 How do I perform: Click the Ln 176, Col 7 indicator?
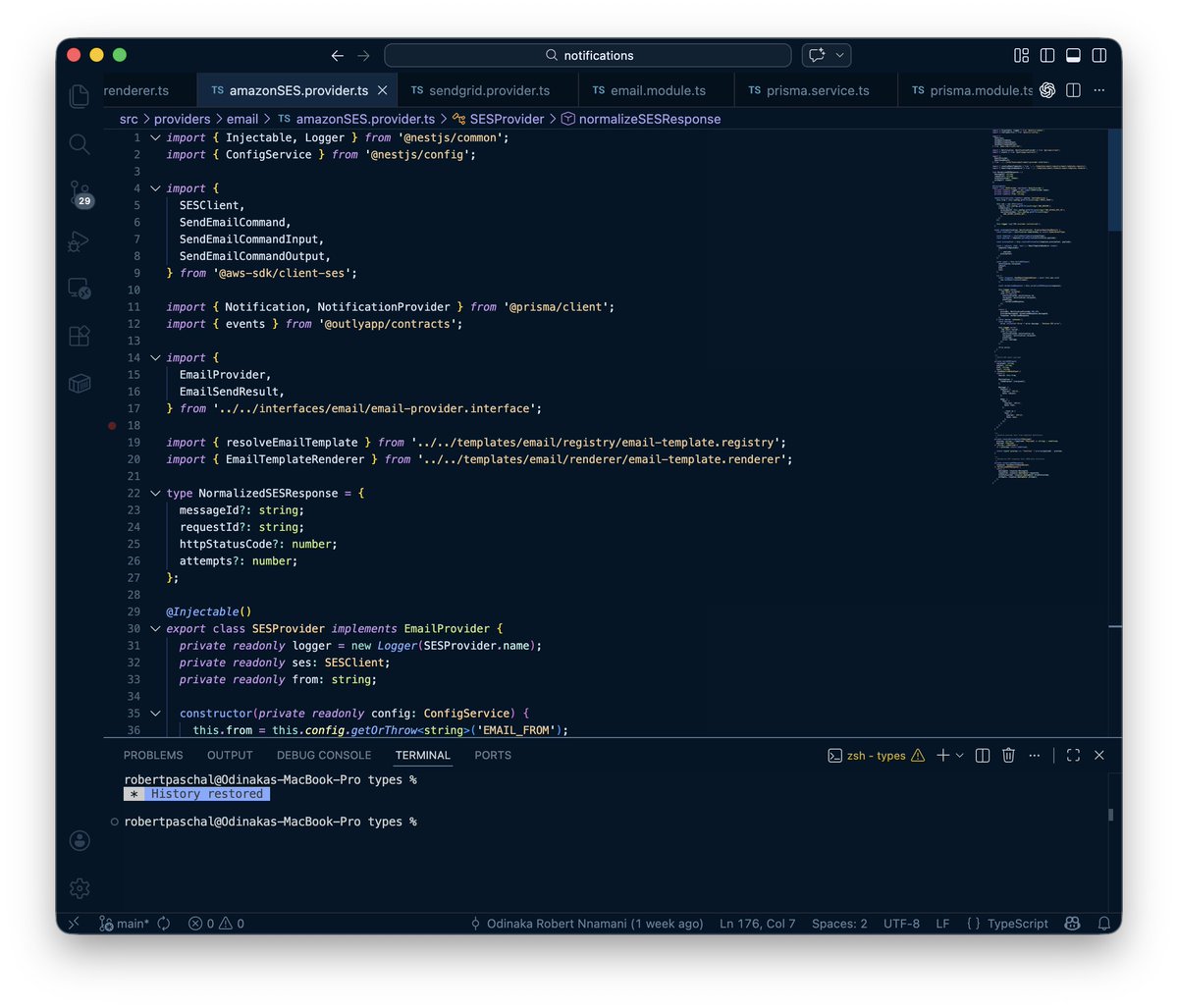758,924
